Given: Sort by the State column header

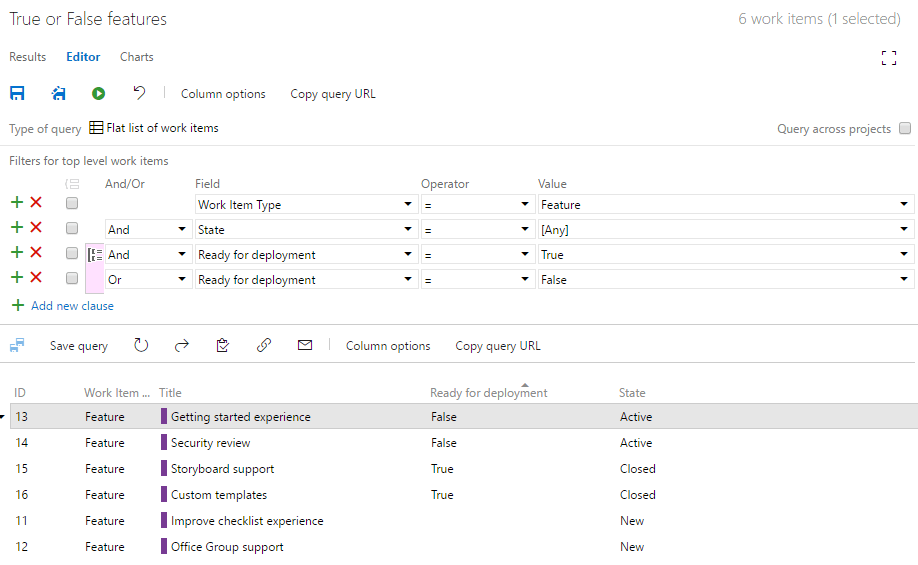Looking at the screenshot, I should click(632, 393).
